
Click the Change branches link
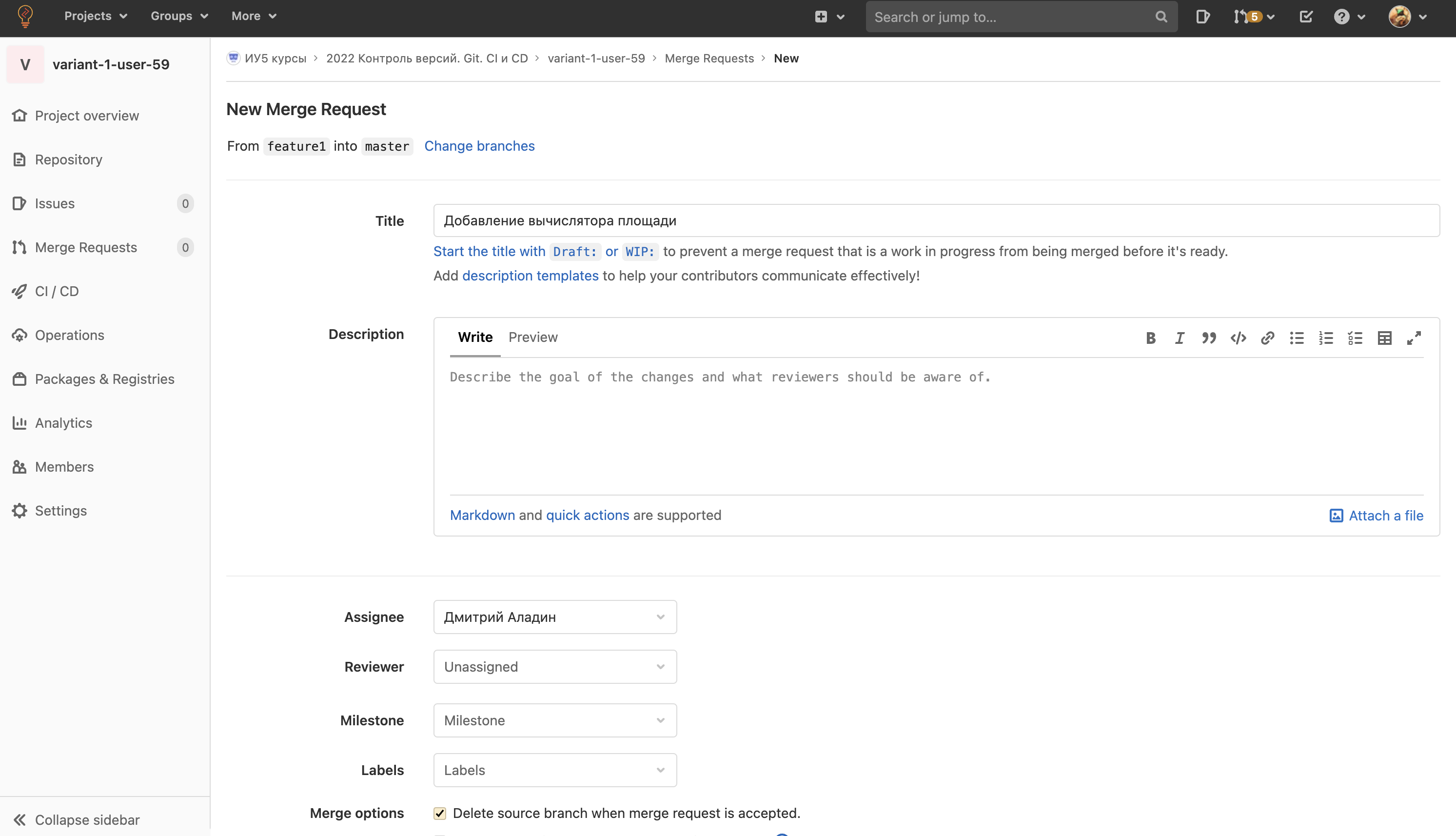479,146
